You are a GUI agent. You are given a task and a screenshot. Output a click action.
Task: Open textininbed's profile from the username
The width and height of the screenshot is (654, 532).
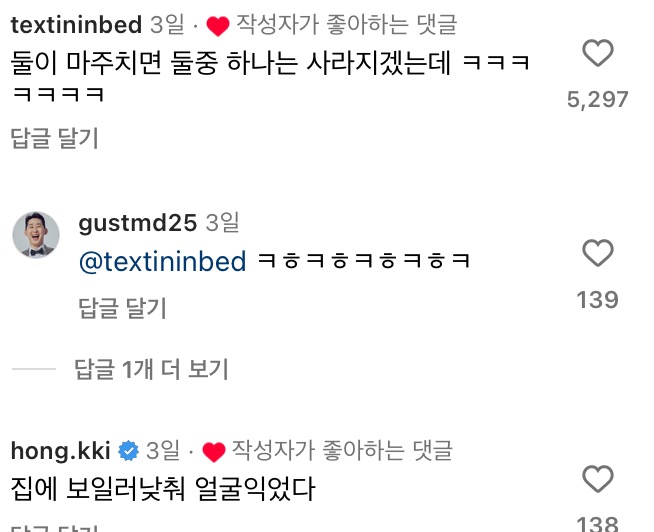tap(76, 24)
